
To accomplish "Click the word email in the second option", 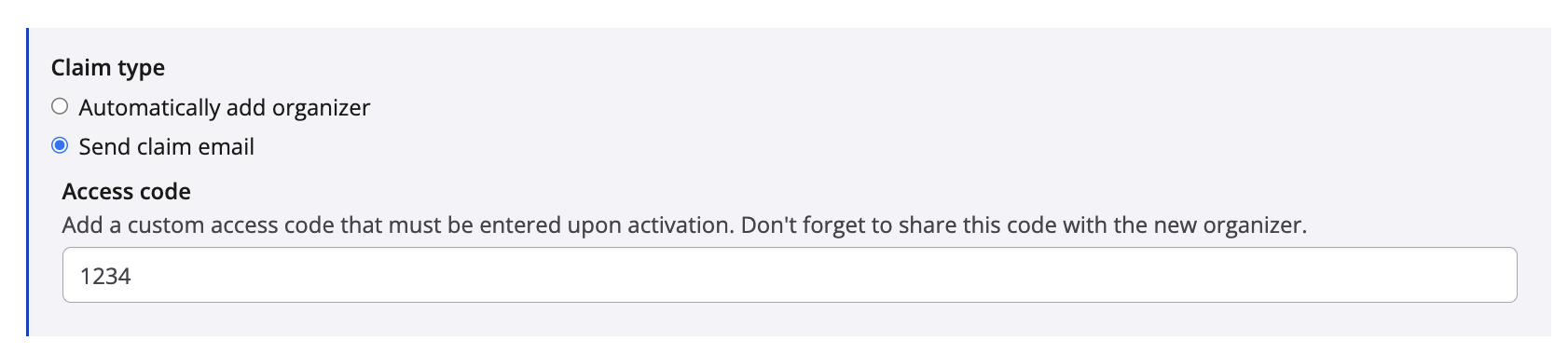I will point(227,147).
